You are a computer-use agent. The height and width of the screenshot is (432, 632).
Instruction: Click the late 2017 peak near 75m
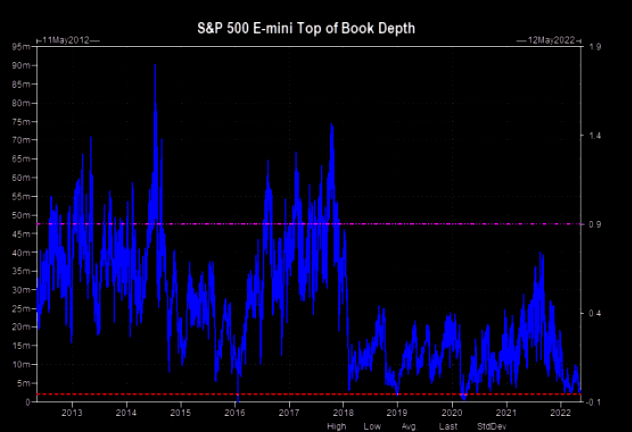coord(332,126)
